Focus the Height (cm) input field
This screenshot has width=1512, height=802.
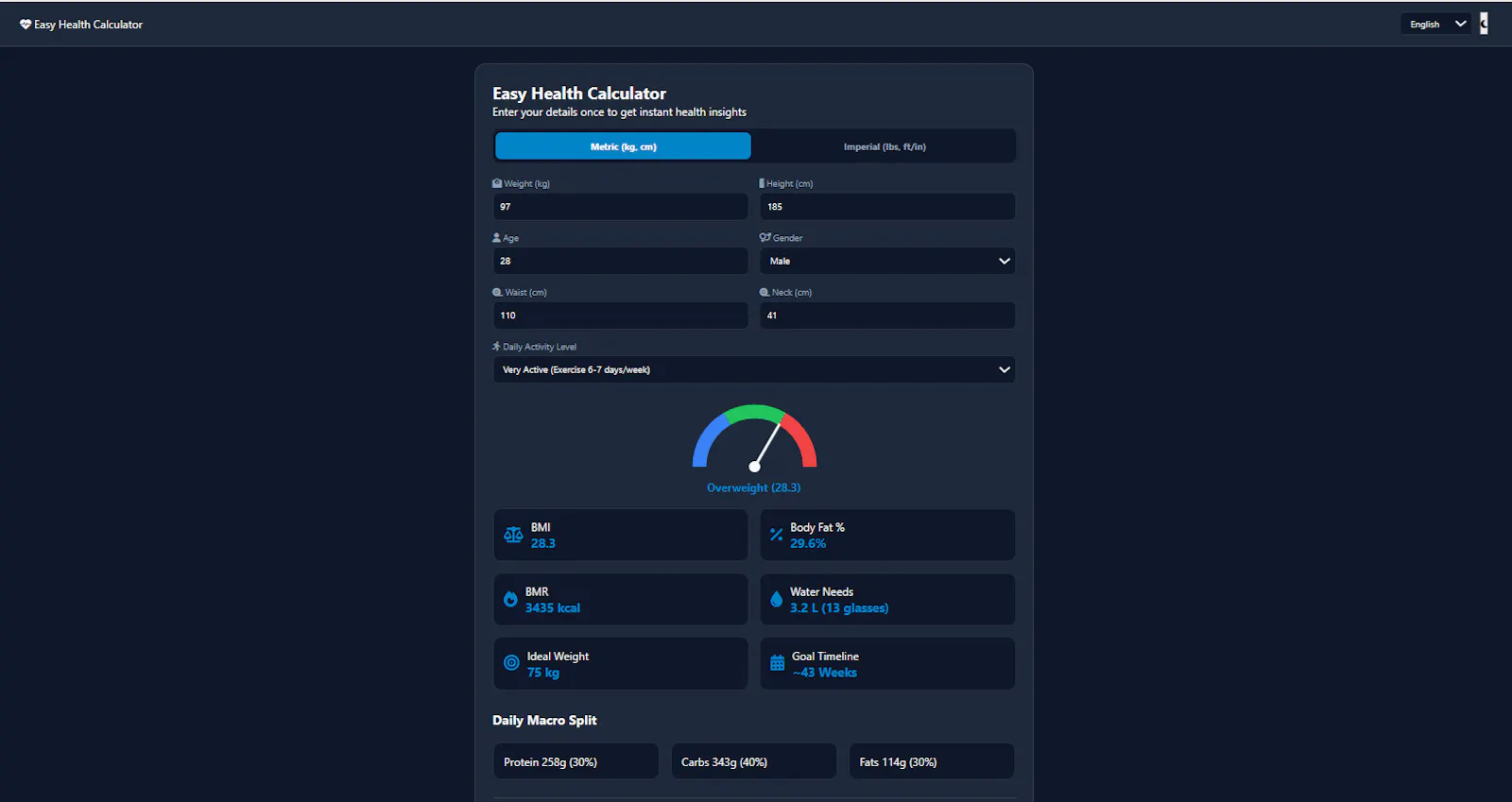coord(887,207)
